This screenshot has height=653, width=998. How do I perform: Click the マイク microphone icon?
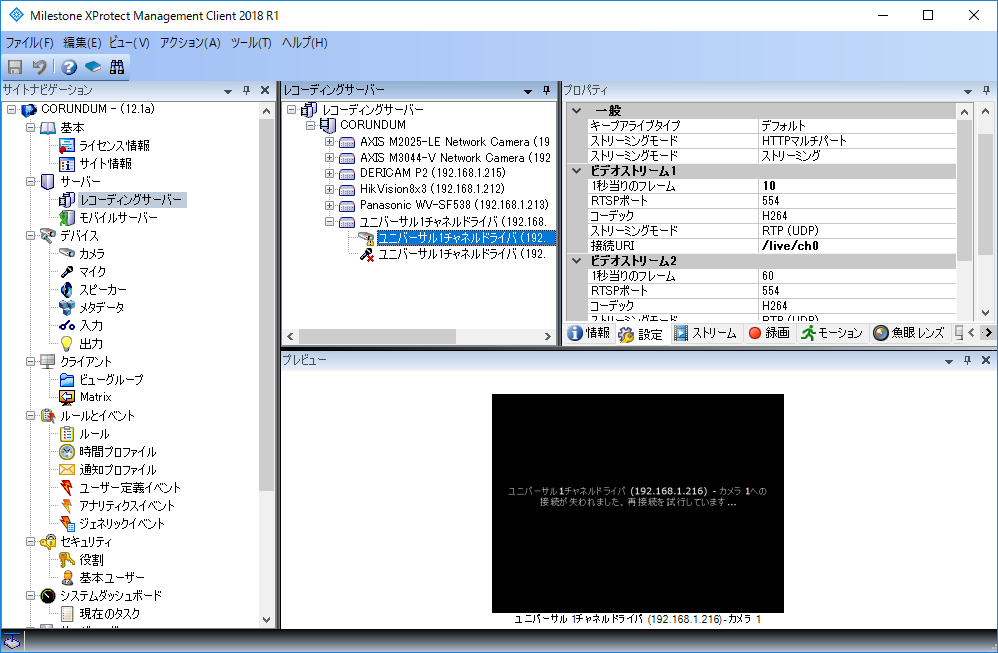[x=67, y=272]
